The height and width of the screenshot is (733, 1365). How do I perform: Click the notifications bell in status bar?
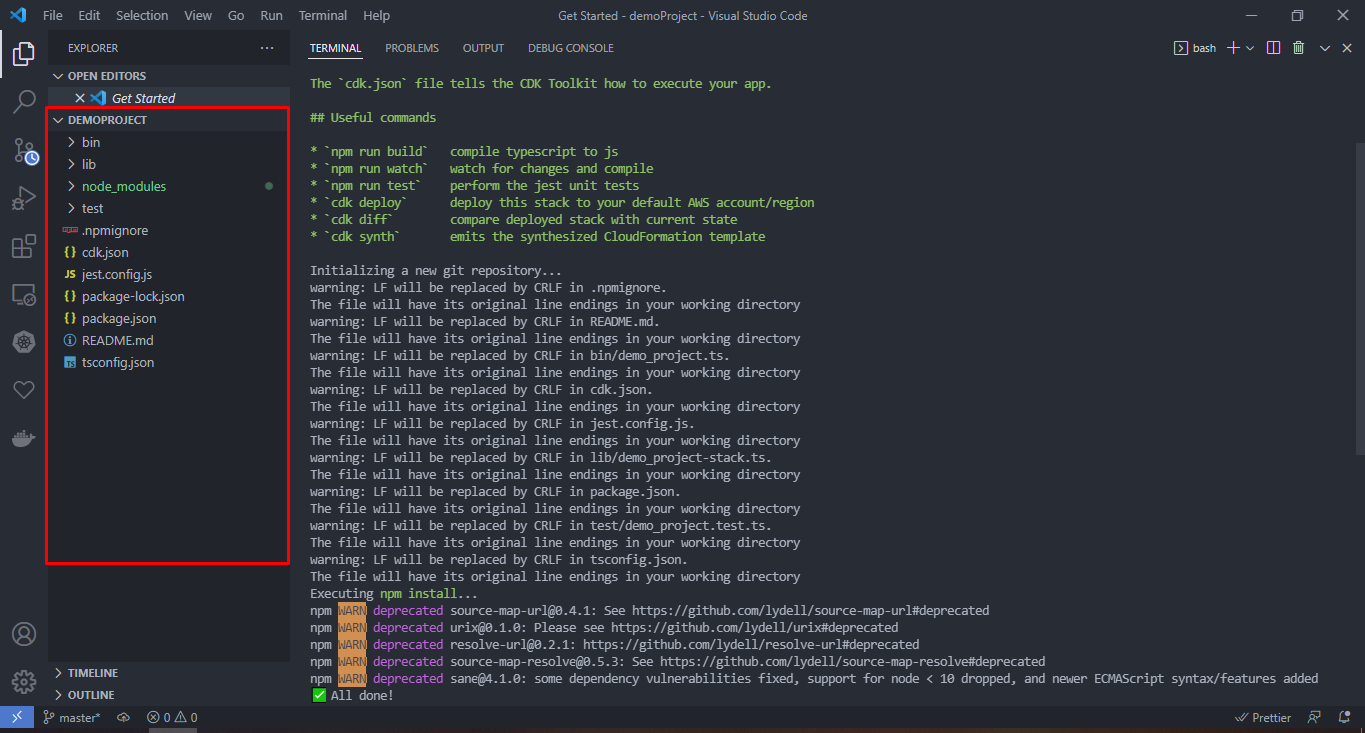[1343, 717]
